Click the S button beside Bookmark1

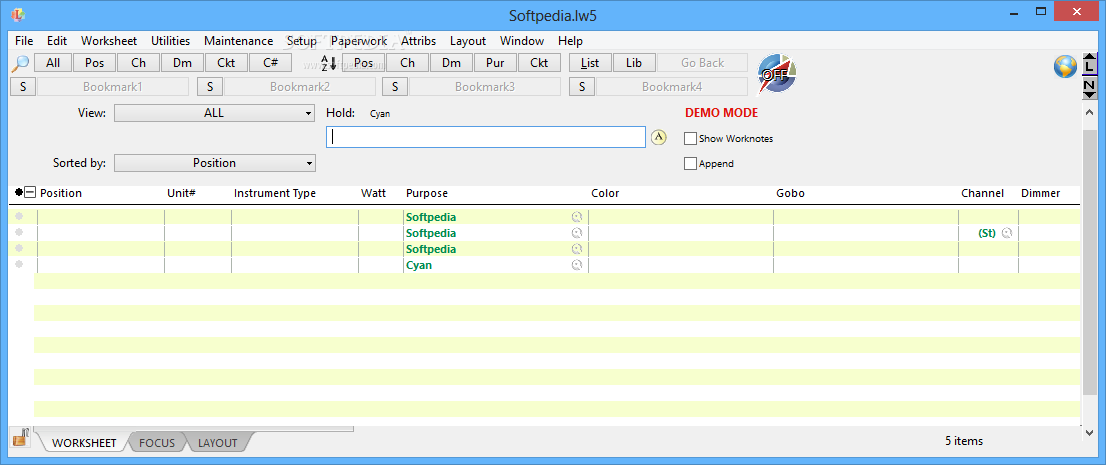[x=23, y=87]
